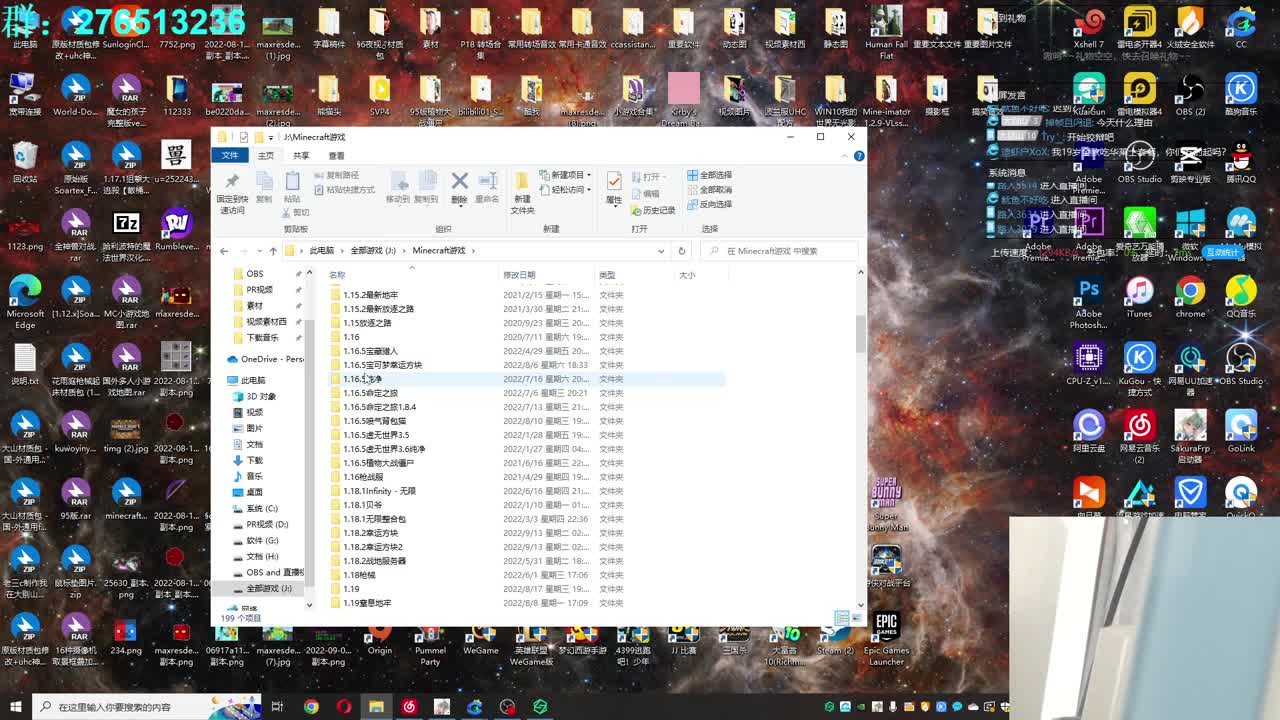Open Chrome from the taskbar
This screenshot has height=720, width=1280.
(x=311, y=707)
